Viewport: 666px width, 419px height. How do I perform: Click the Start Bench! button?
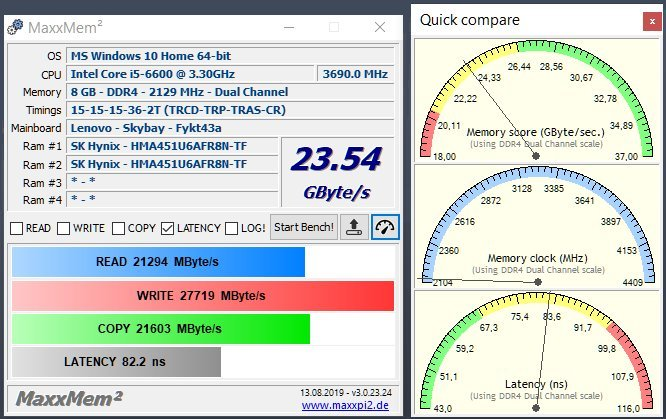(304, 227)
